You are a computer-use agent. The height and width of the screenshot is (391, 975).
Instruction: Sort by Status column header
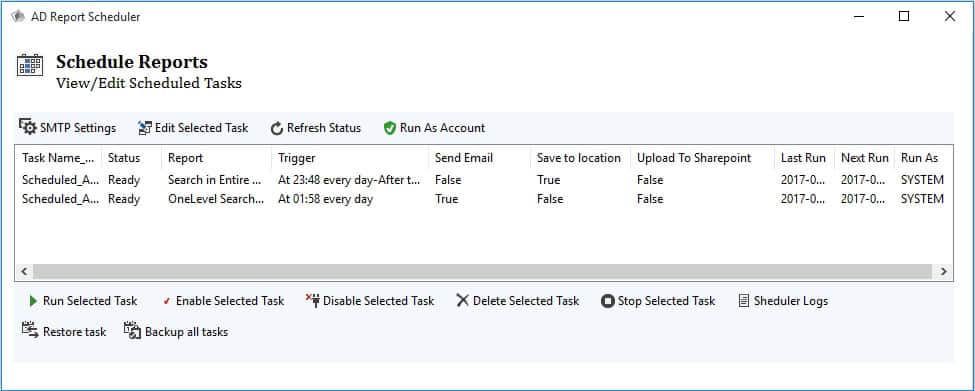pyautogui.click(x=131, y=158)
